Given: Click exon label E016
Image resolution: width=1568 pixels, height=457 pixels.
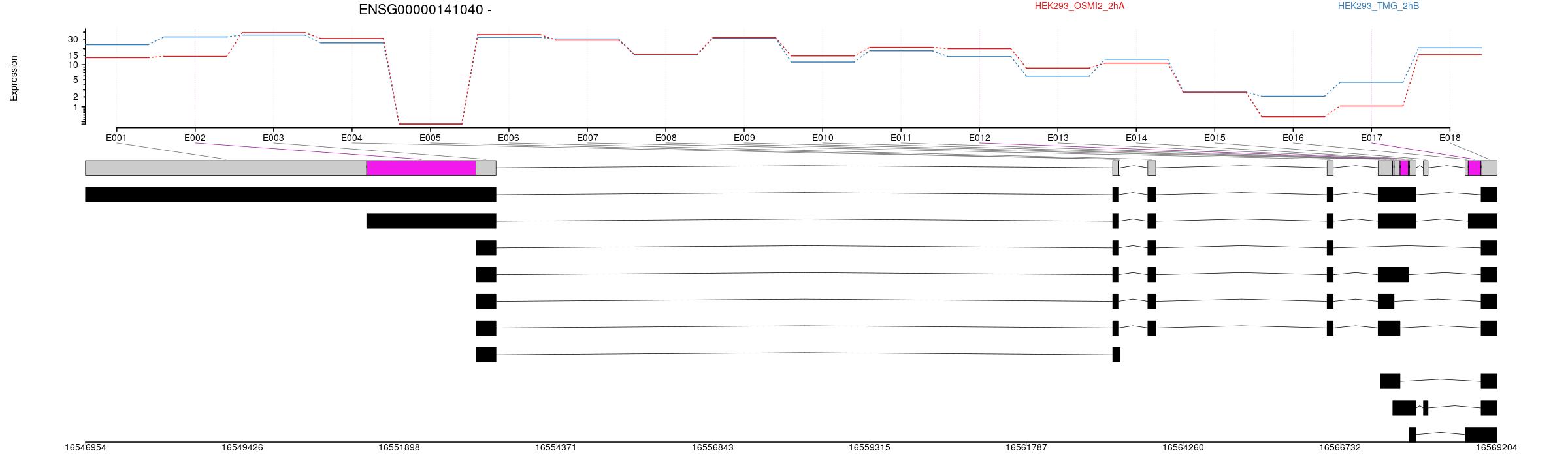Looking at the screenshot, I should point(1293,138).
